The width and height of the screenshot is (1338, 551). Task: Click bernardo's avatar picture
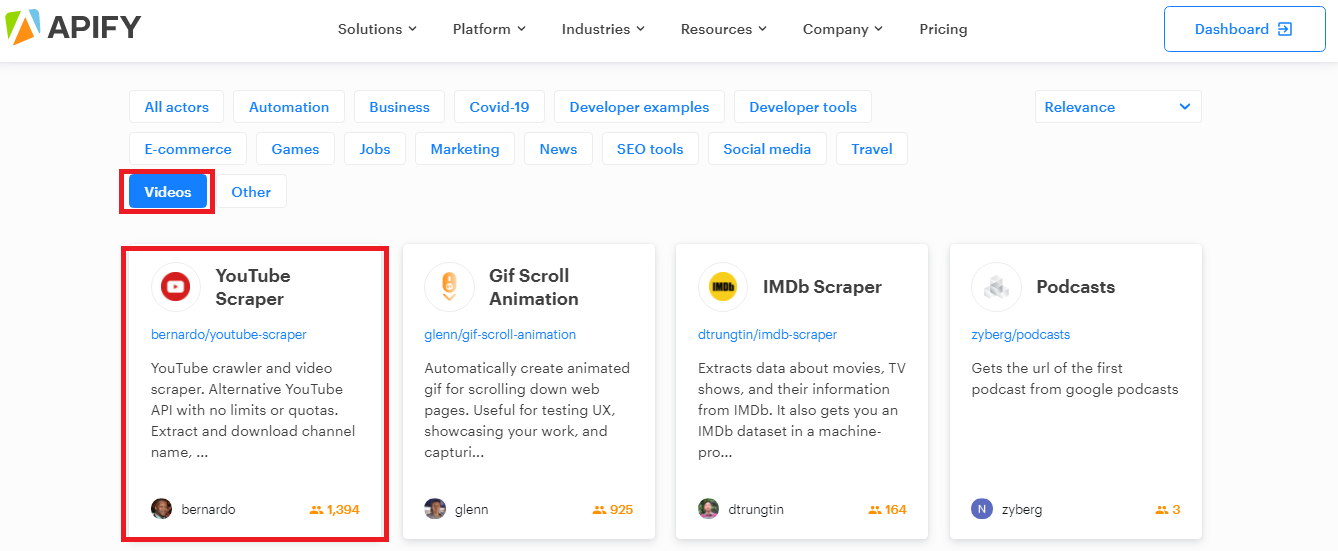tap(161, 509)
